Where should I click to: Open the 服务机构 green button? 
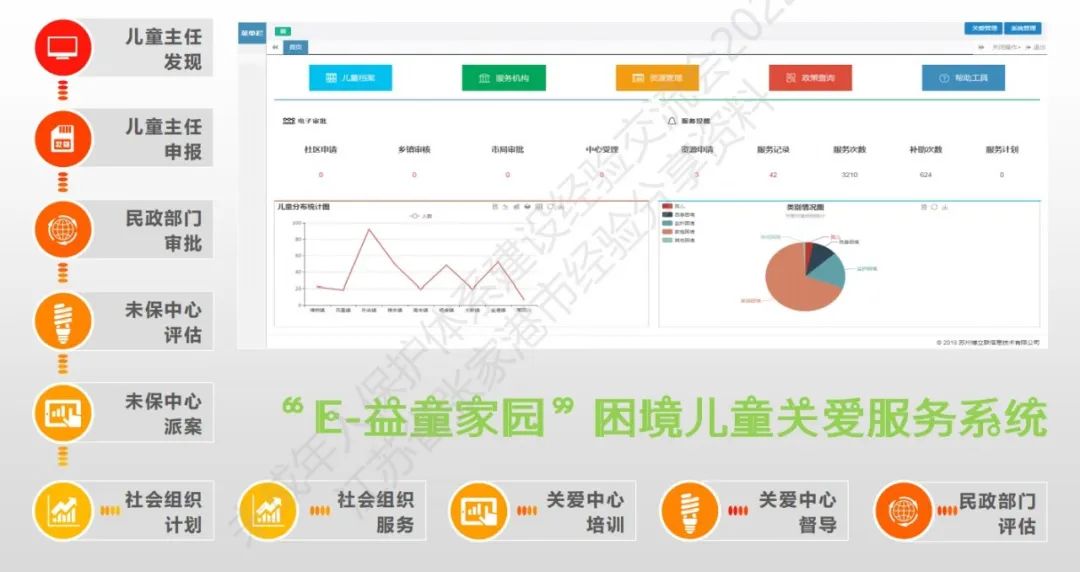tap(504, 78)
